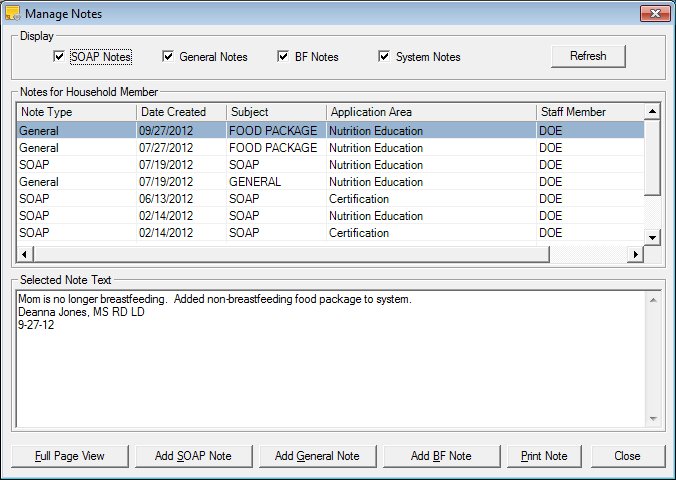Viewport: 676px width, 480px height.
Task: Click the Subject column header
Action: tap(276, 112)
